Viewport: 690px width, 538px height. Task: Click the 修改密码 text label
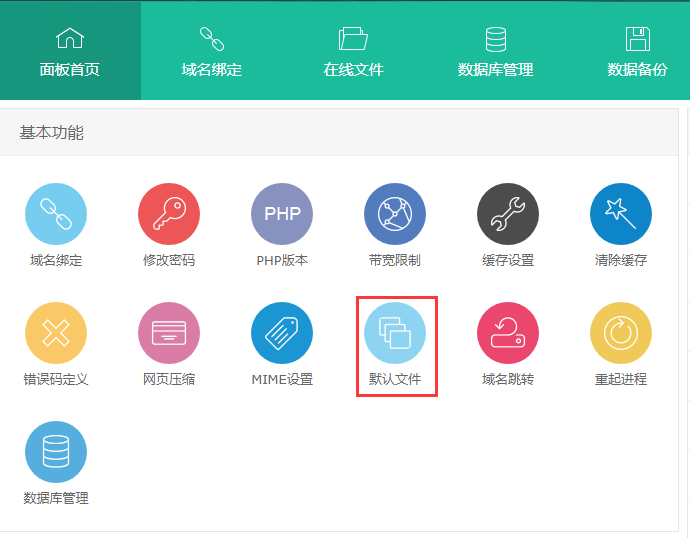(x=169, y=260)
